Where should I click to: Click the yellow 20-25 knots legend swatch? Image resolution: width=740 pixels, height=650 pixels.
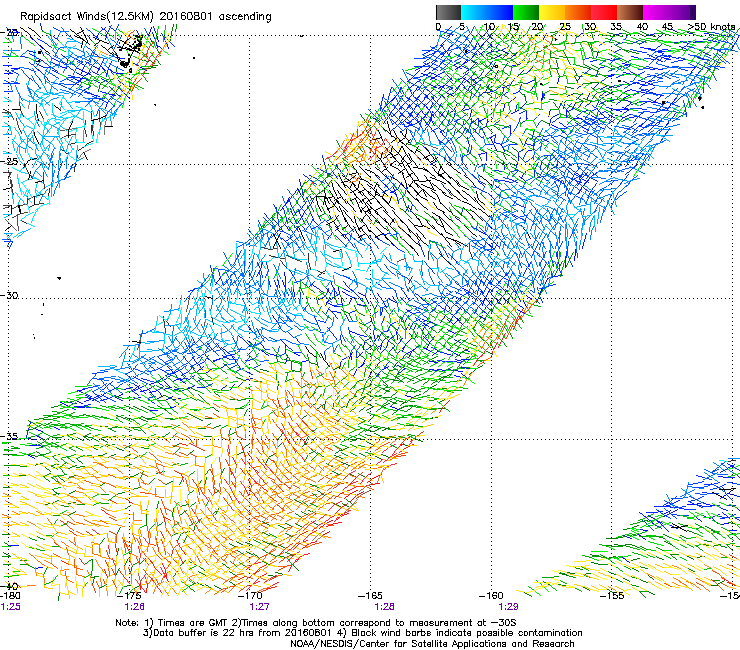pyautogui.click(x=552, y=12)
